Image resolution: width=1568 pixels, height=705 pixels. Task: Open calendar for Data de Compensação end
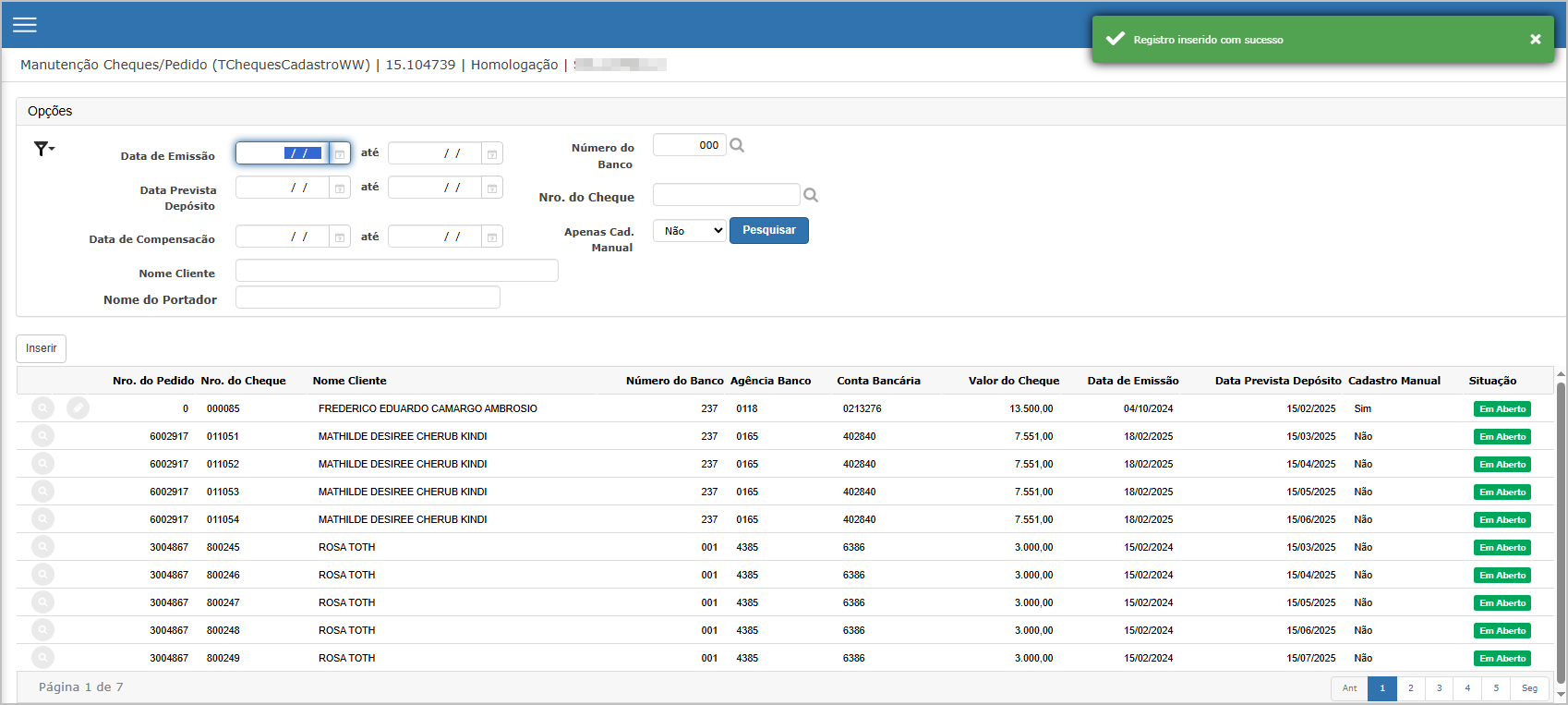[492, 237]
